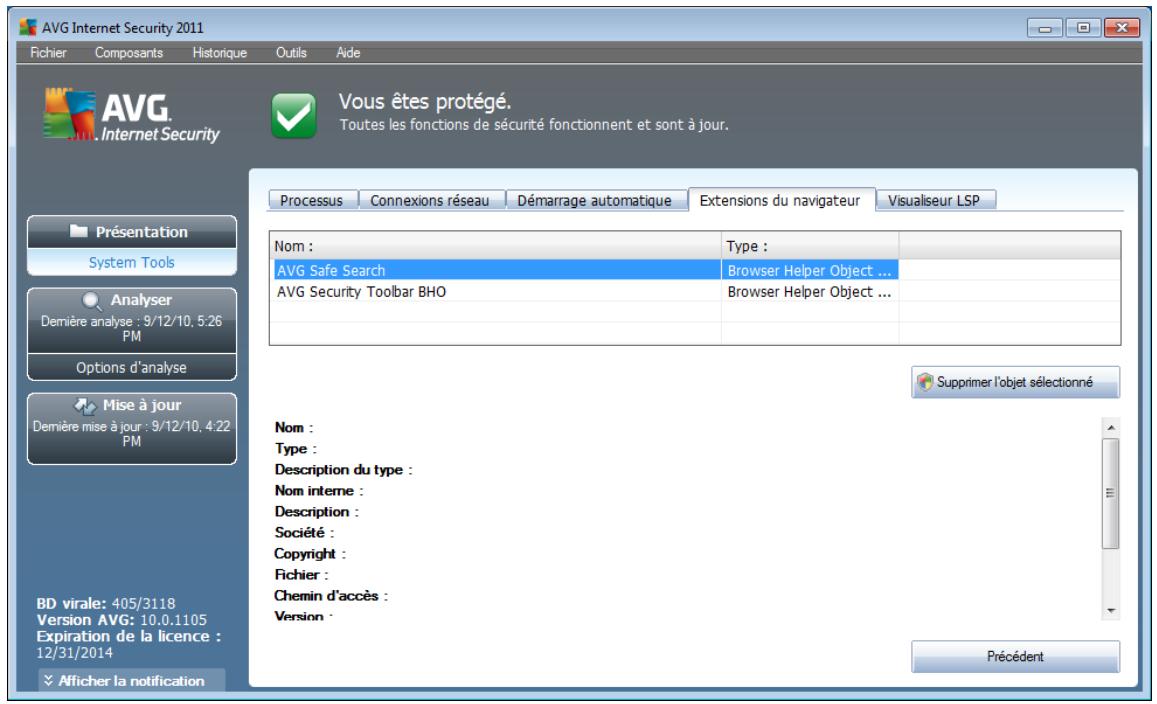Open the Analyser section
1157x704 pixels.
point(131,320)
